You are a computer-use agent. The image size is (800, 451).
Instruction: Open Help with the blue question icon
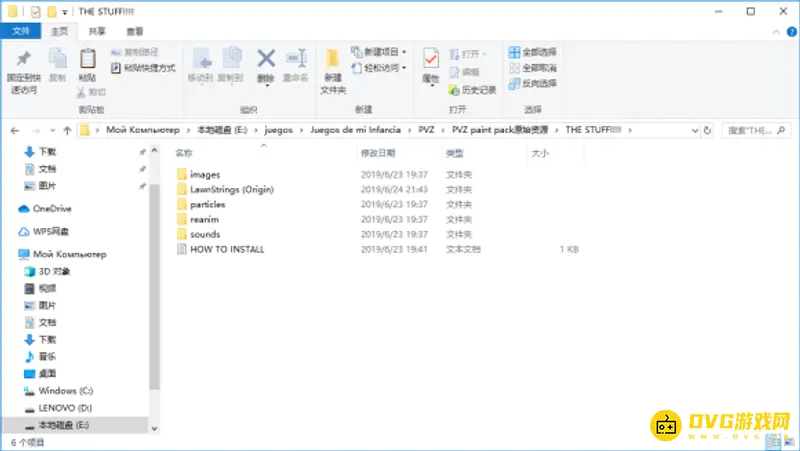click(791, 32)
